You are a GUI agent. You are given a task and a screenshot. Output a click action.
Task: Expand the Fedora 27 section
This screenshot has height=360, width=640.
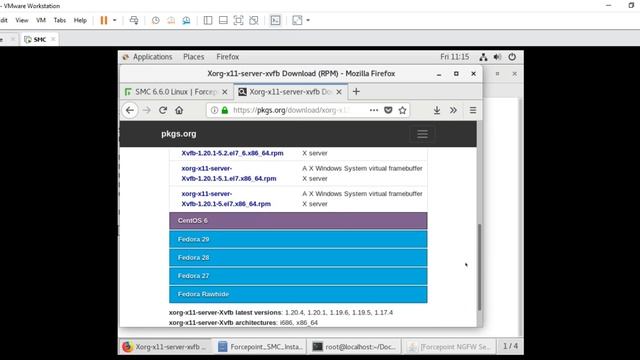[298, 276]
